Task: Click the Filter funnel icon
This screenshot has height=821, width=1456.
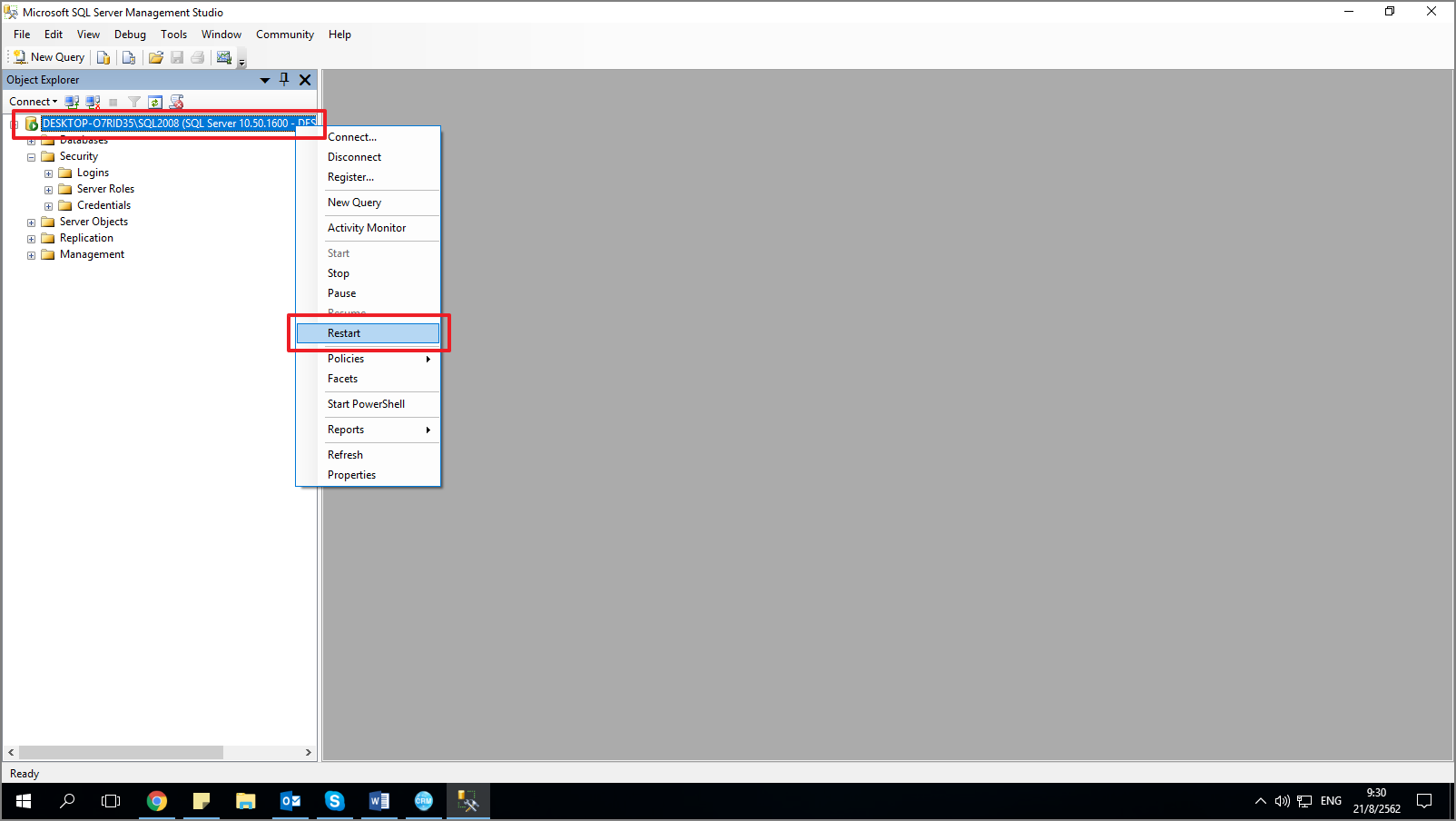Action: (134, 102)
